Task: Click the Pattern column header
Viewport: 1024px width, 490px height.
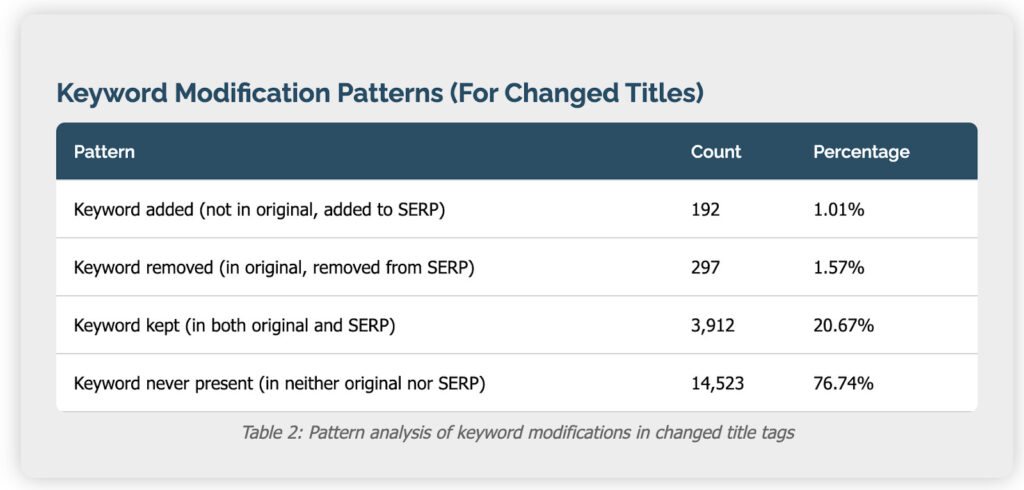Action: coord(104,152)
